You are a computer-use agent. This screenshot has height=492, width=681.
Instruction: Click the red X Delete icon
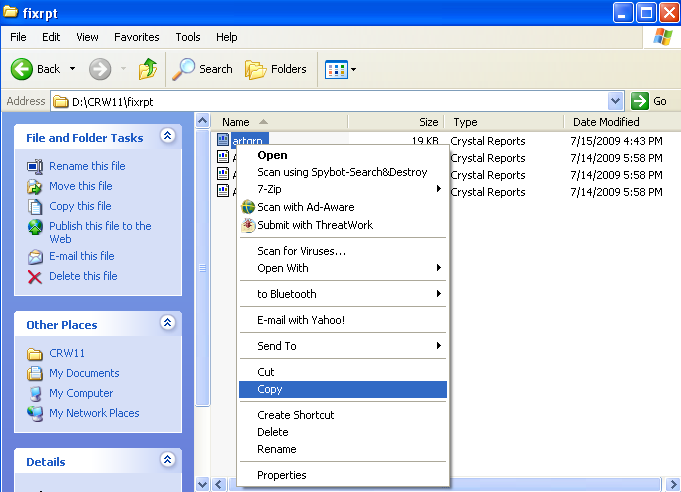(x=35, y=277)
